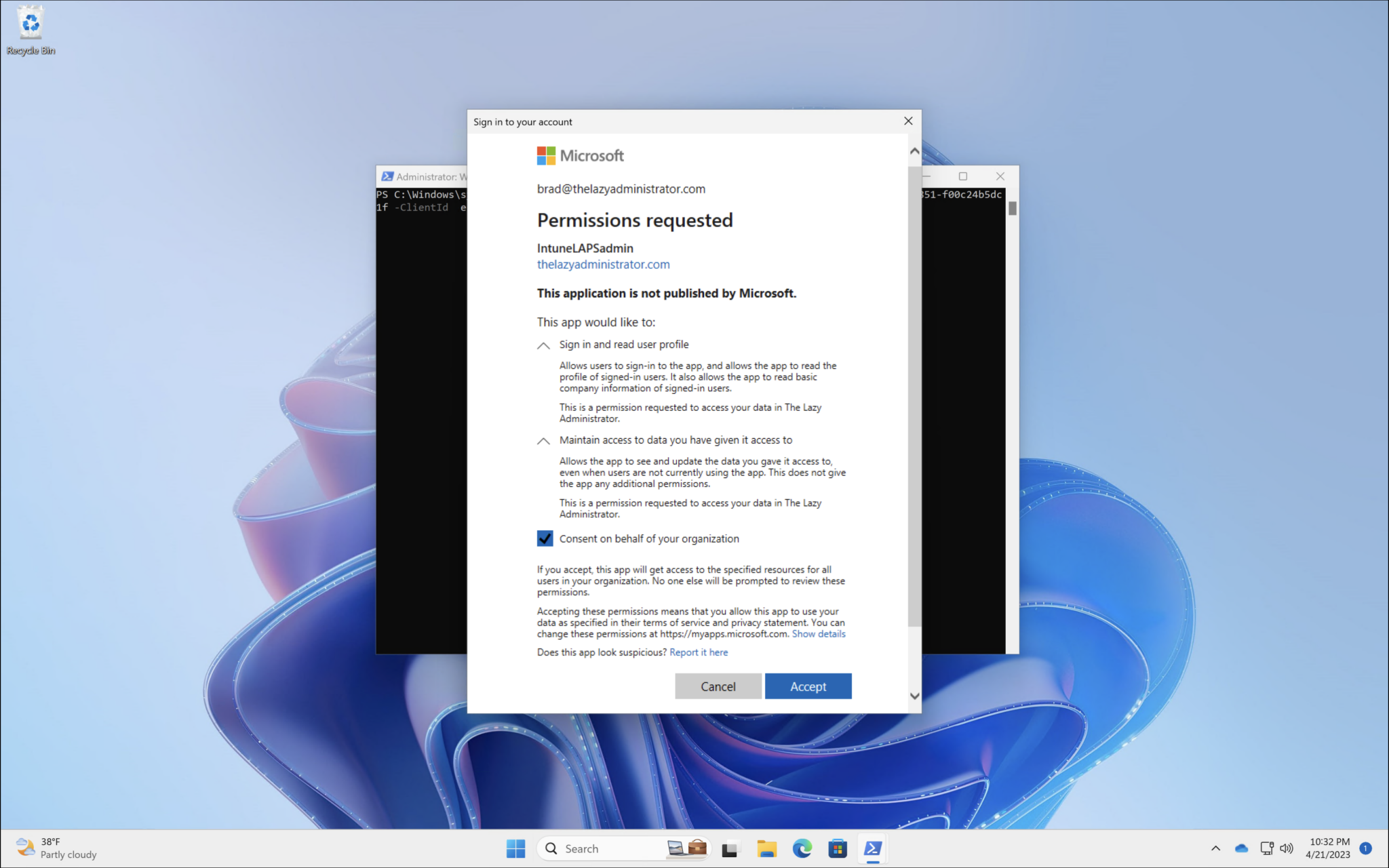Close the PowerShell window
The image size is (1389, 868).
click(1000, 176)
